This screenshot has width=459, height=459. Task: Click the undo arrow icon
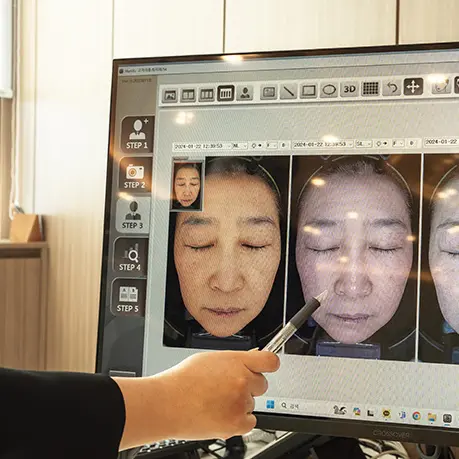click(x=392, y=88)
